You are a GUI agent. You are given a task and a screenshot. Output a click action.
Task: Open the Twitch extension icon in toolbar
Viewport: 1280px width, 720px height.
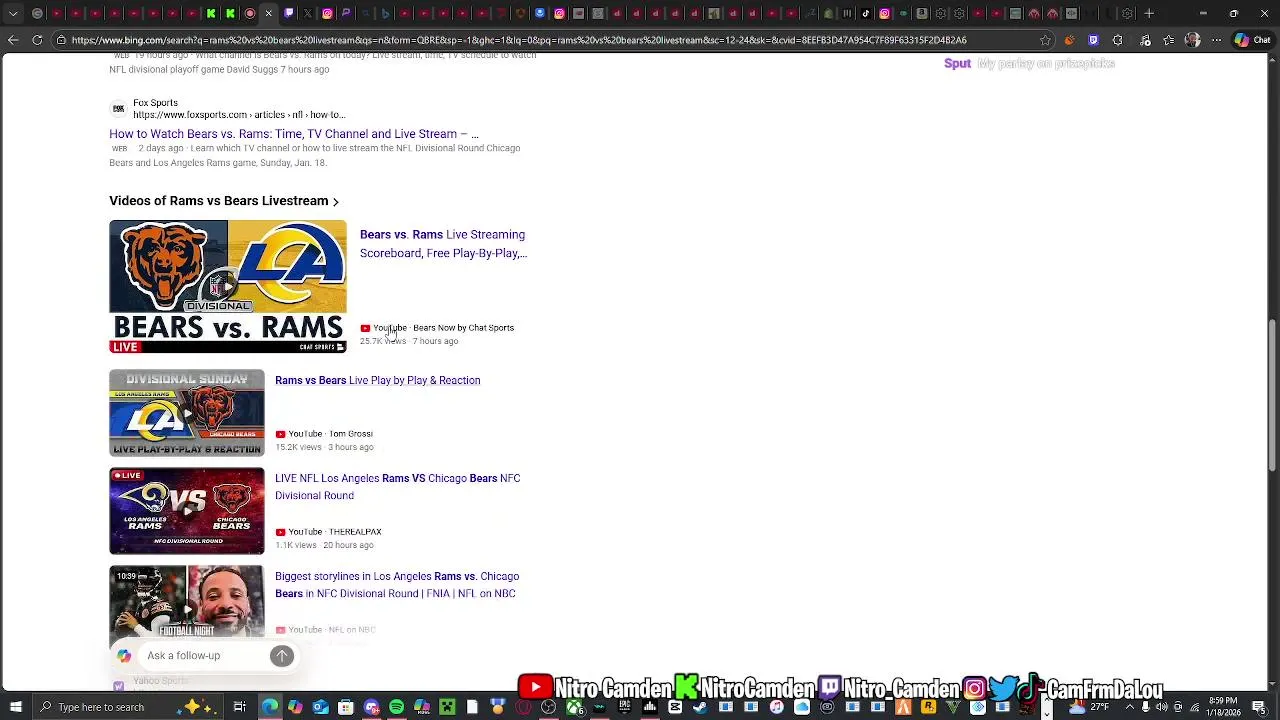(x=1093, y=40)
